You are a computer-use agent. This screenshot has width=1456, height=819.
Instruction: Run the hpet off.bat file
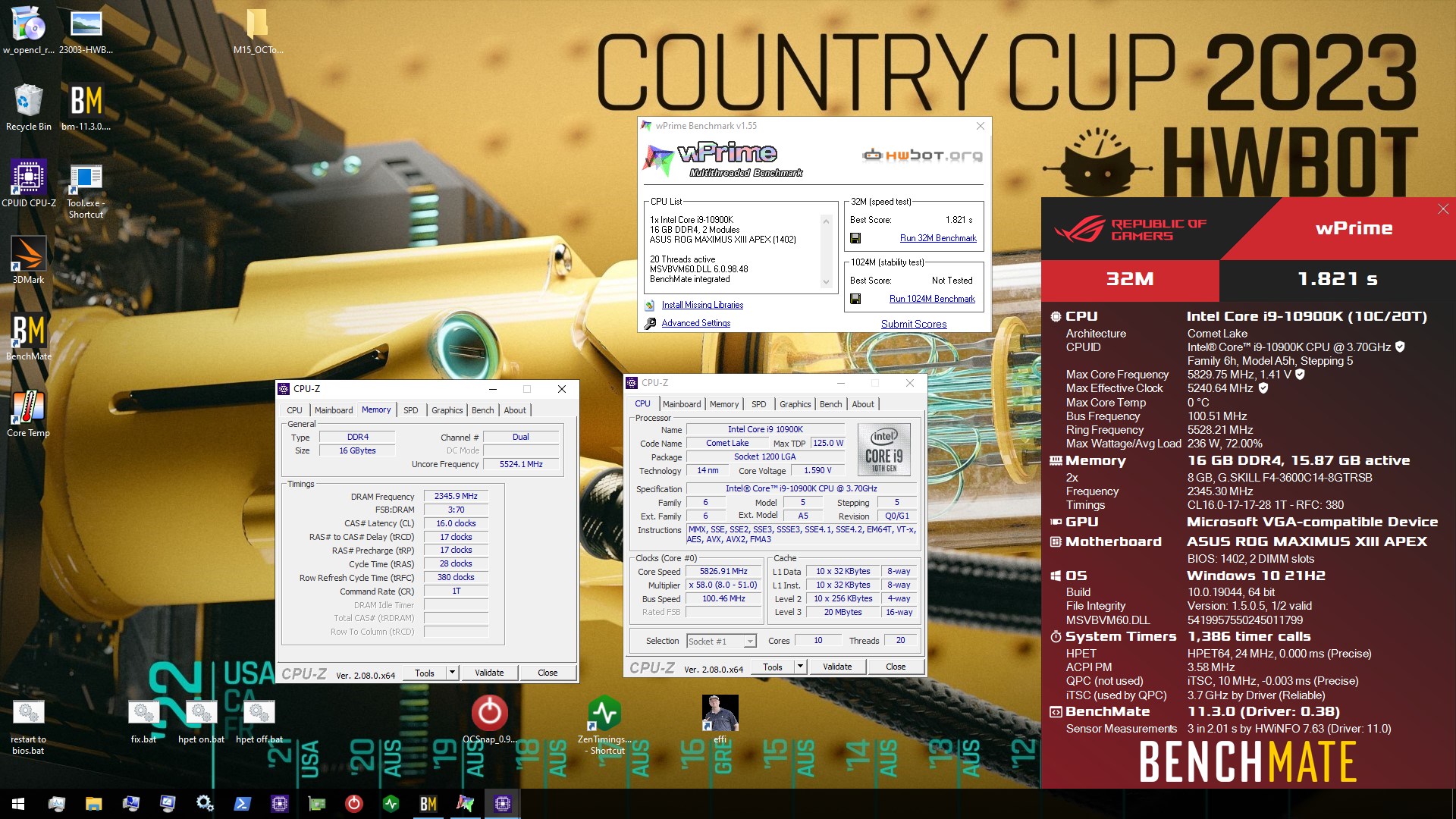[x=259, y=721]
